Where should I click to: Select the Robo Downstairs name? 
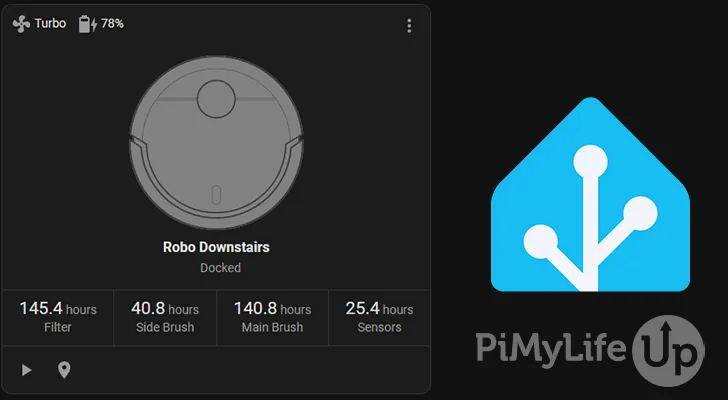tap(216, 246)
